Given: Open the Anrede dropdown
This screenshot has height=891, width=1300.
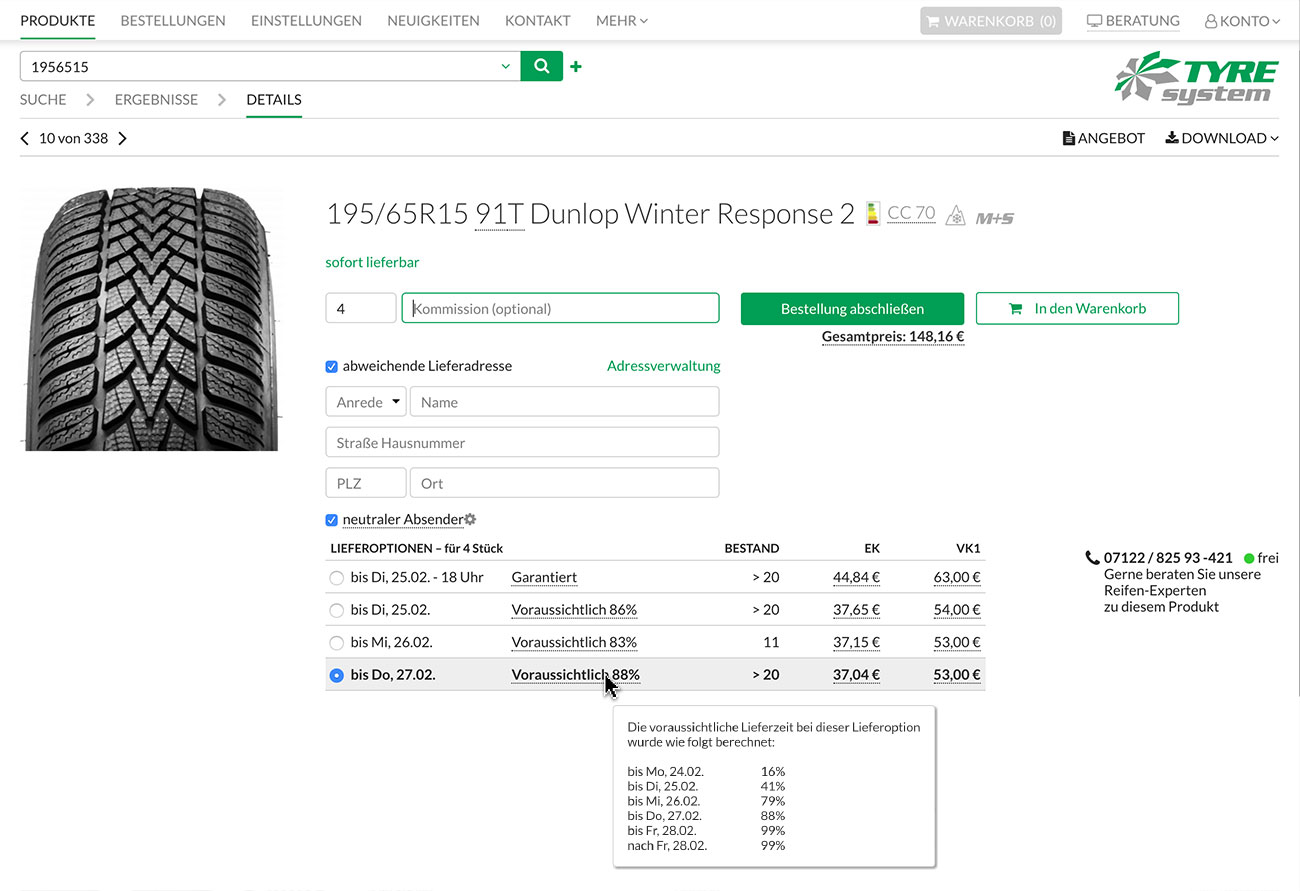Looking at the screenshot, I should click(x=365, y=401).
